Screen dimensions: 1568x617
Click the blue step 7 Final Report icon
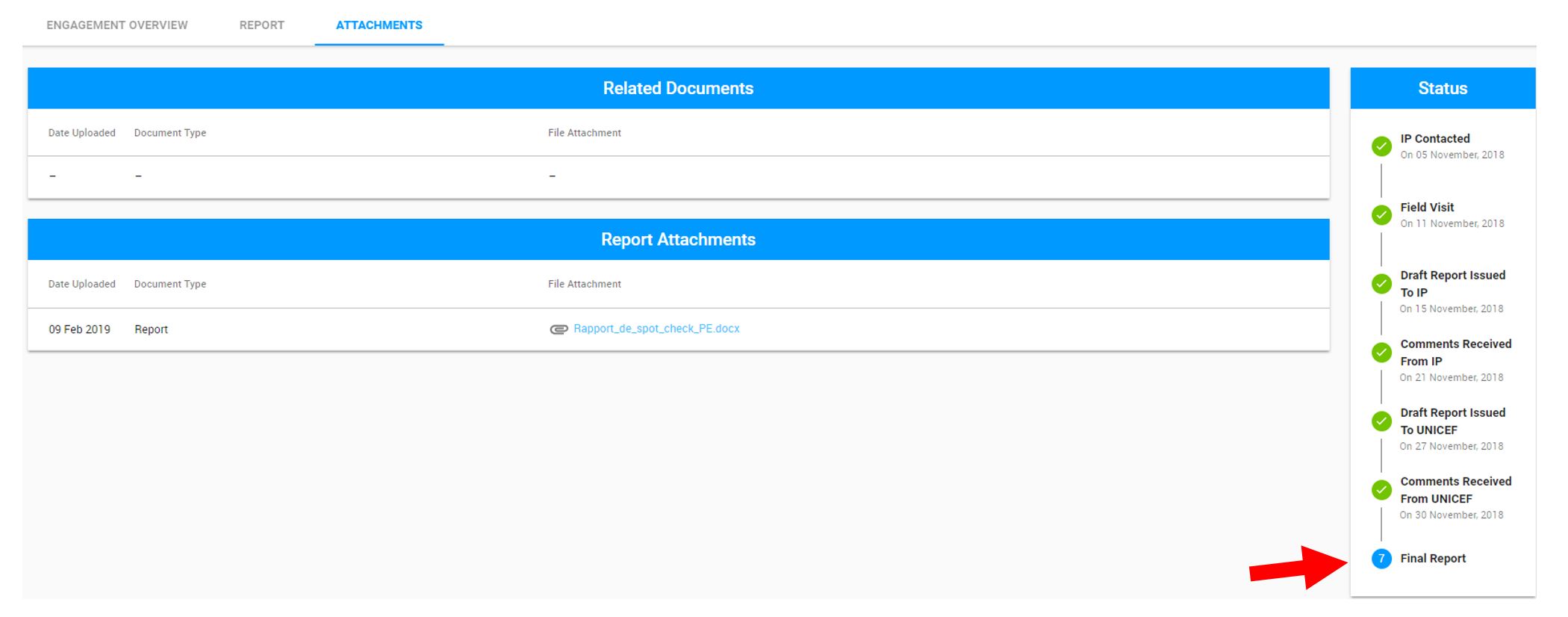click(x=1381, y=559)
